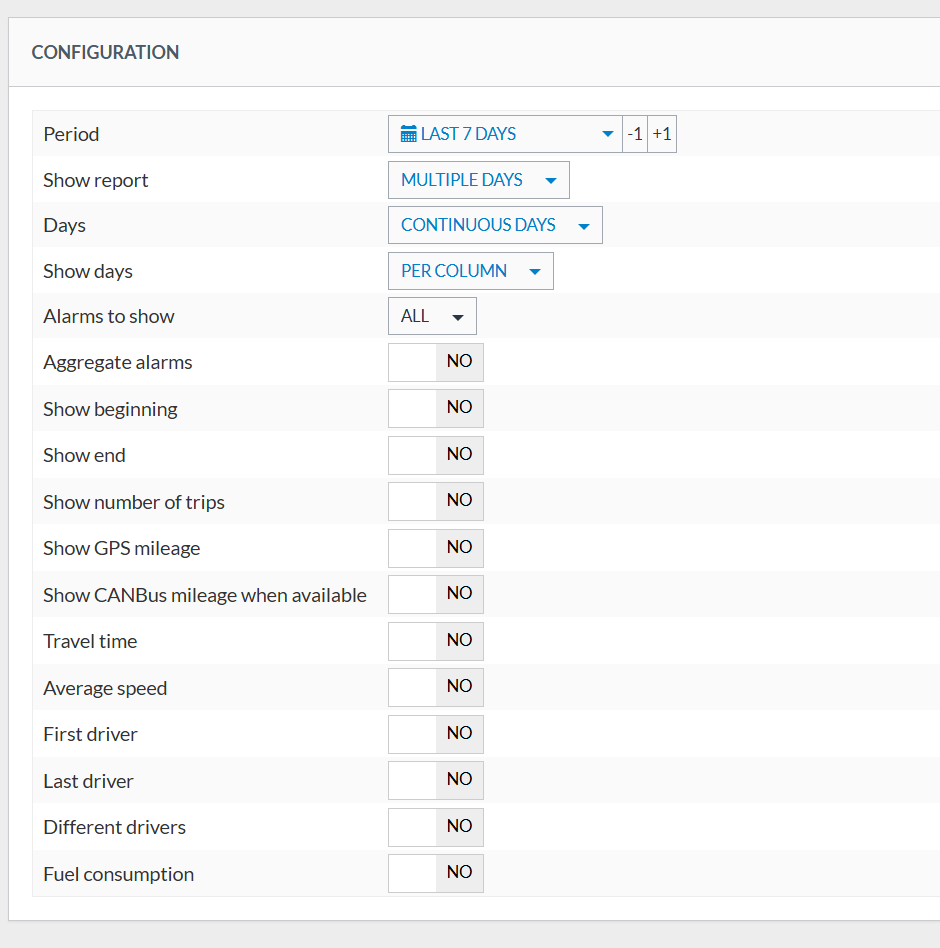The height and width of the screenshot is (948, 940).
Task: Open the Continuous Days dropdown
Action: click(495, 225)
